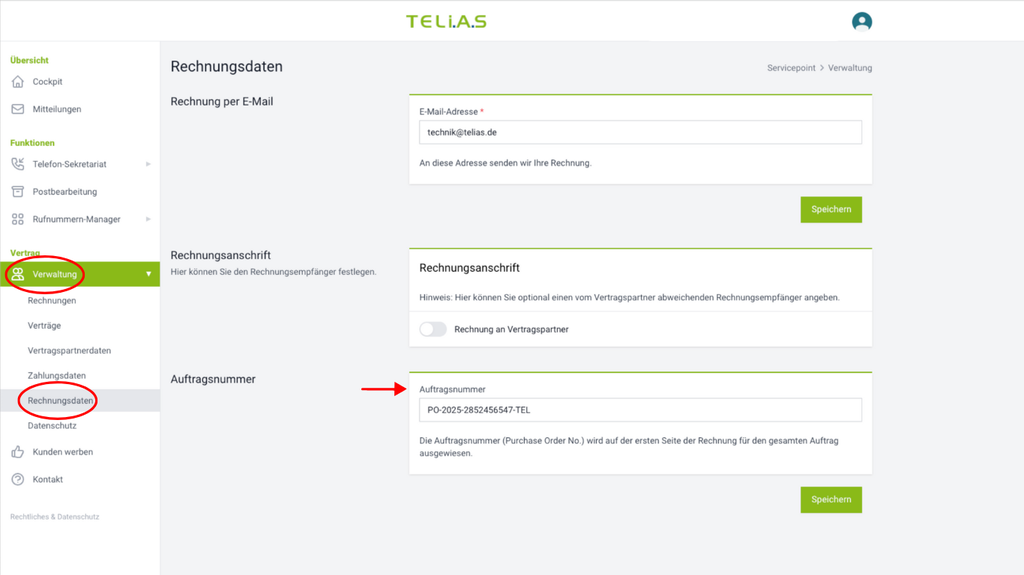Open the Rechnungen submenu item
1024x575 pixels.
coord(52,301)
